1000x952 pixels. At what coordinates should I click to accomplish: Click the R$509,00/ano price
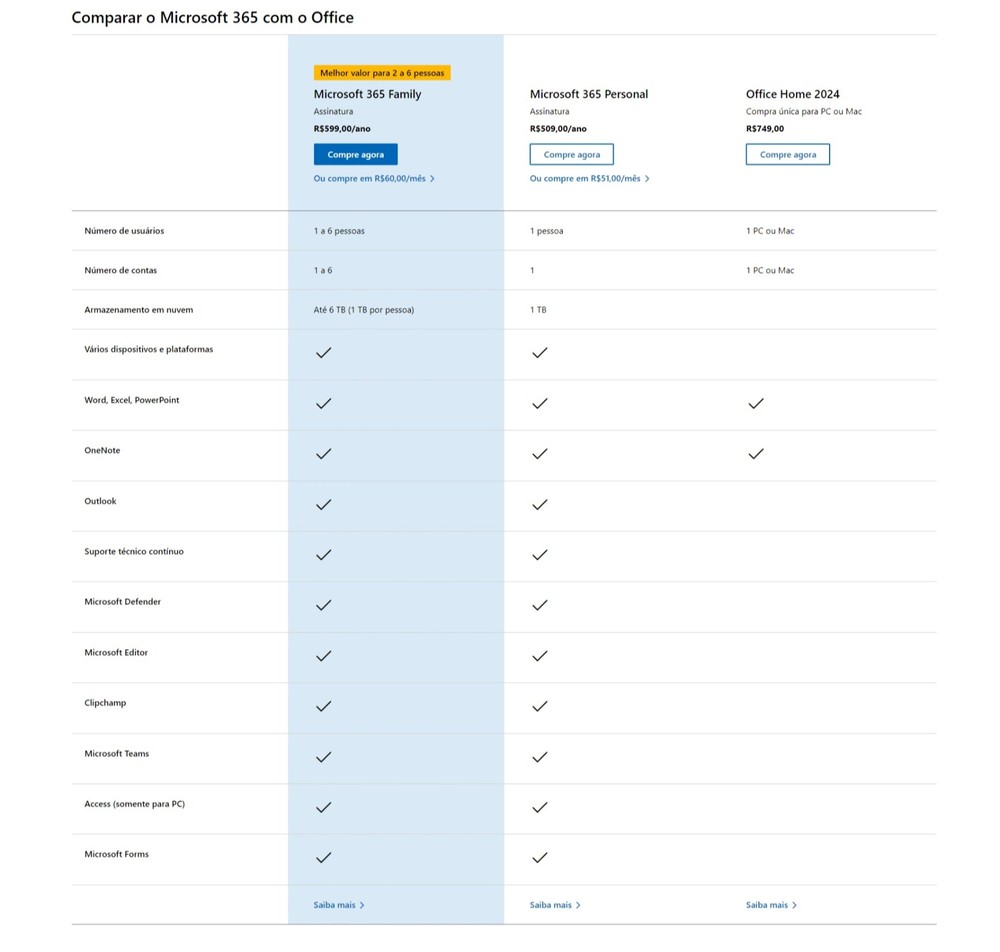point(558,129)
